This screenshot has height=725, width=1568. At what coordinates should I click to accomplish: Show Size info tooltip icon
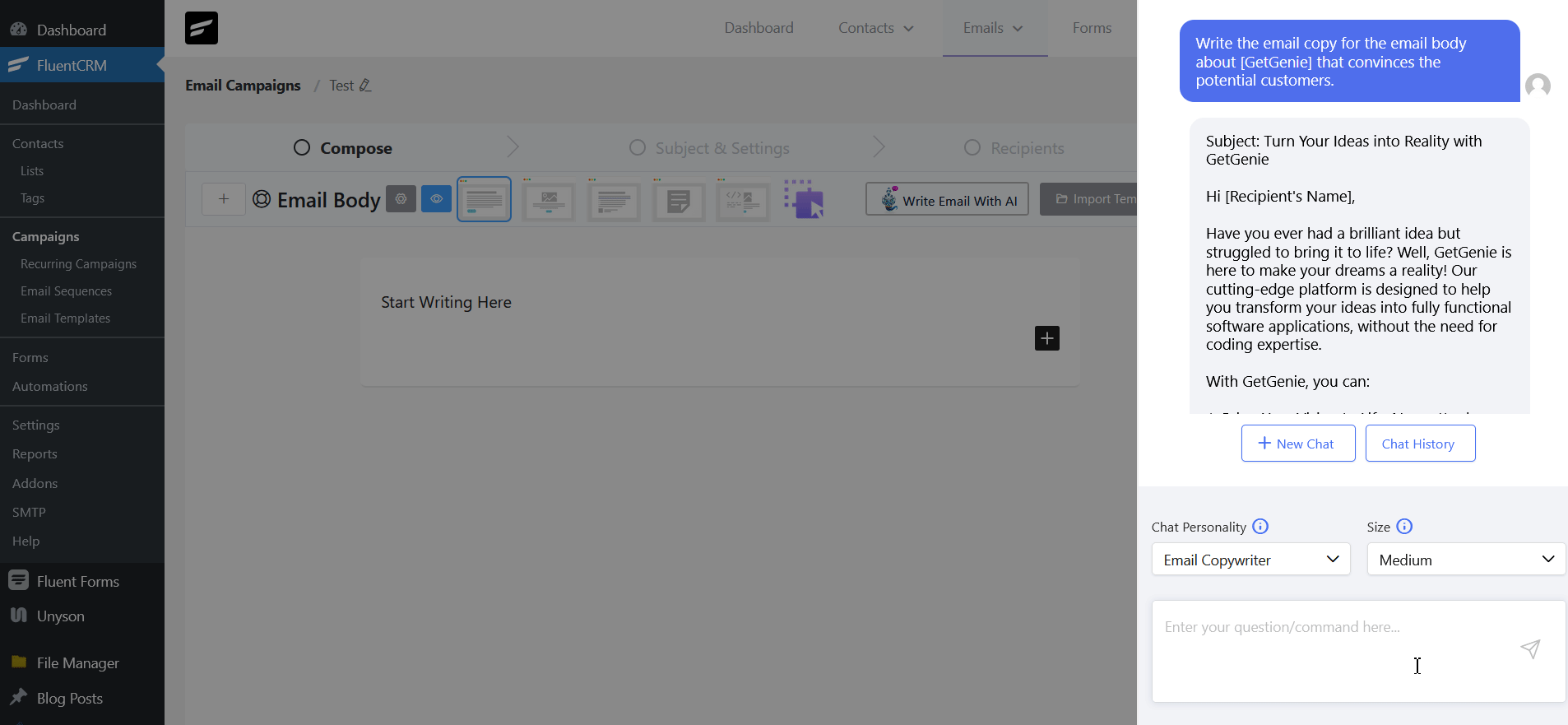tap(1404, 527)
